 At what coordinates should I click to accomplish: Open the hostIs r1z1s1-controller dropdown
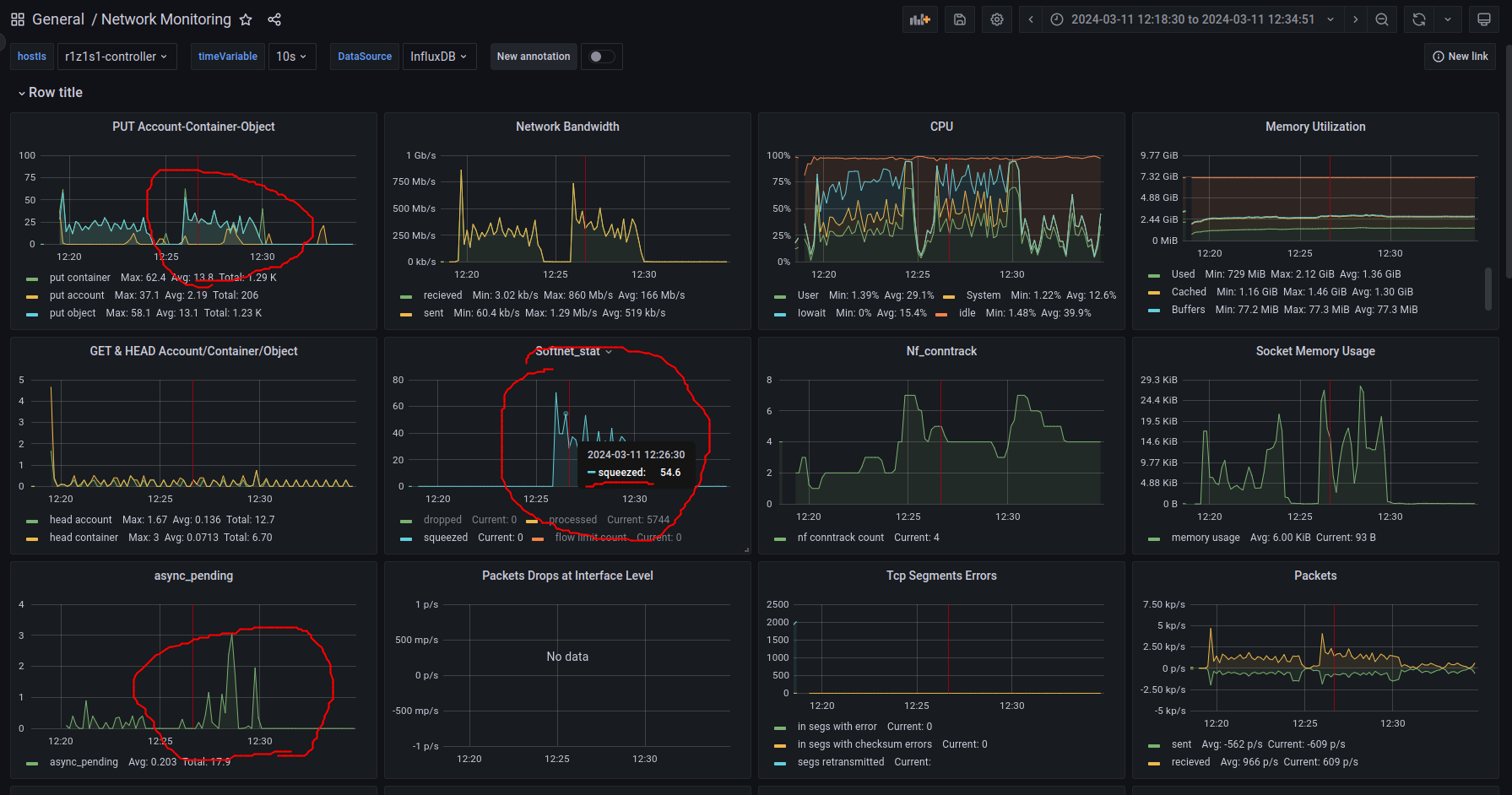(x=117, y=57)
